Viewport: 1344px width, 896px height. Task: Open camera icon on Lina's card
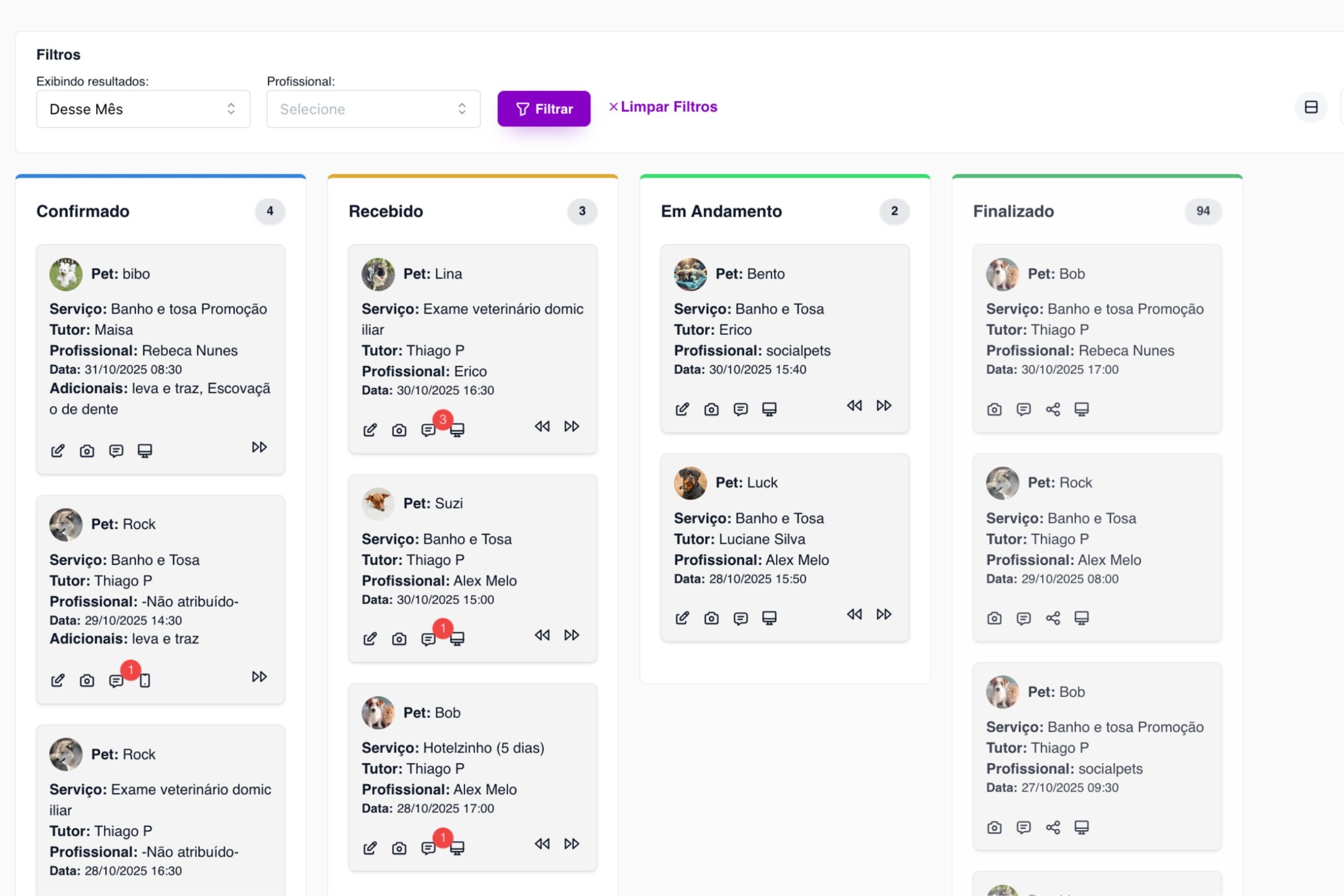point(399,430)
